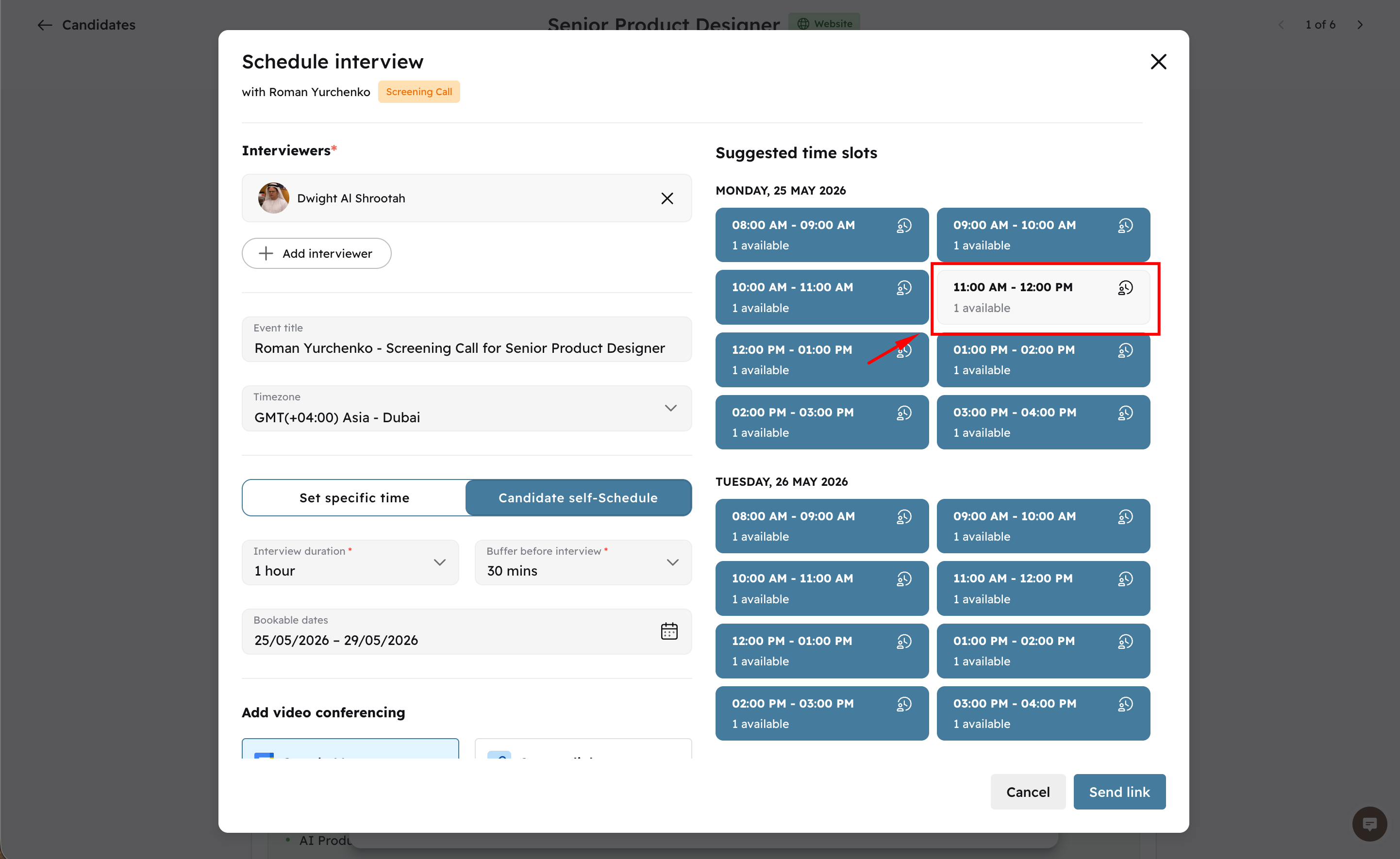This screenshot has width=1400, height=859.
Task: Click the "MONDAY, 25 MAY 2026" heading
Action: [x=781, y=190]
